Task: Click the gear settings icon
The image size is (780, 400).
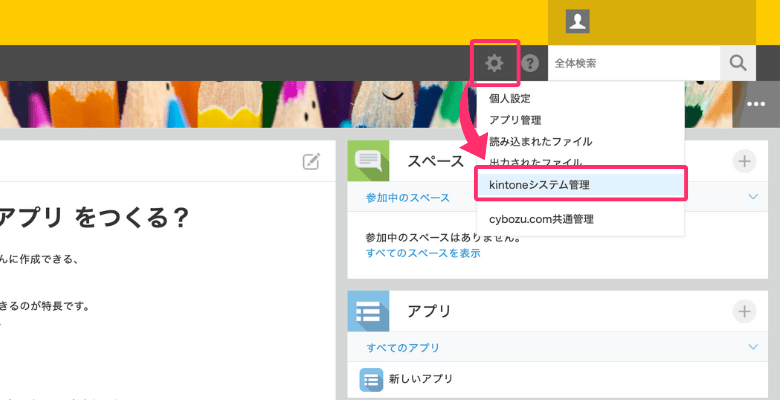Action: [x=494, y=63]
